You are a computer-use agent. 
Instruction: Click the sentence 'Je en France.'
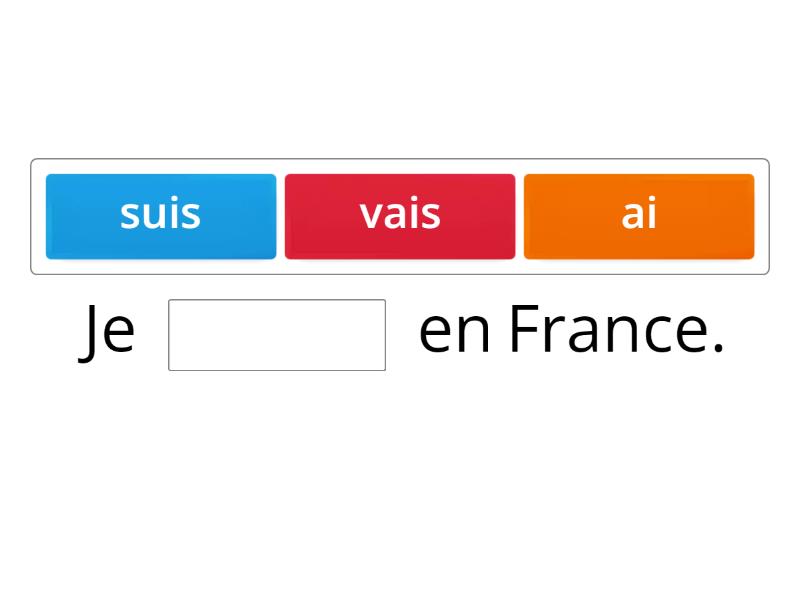(x=400, y=330)
